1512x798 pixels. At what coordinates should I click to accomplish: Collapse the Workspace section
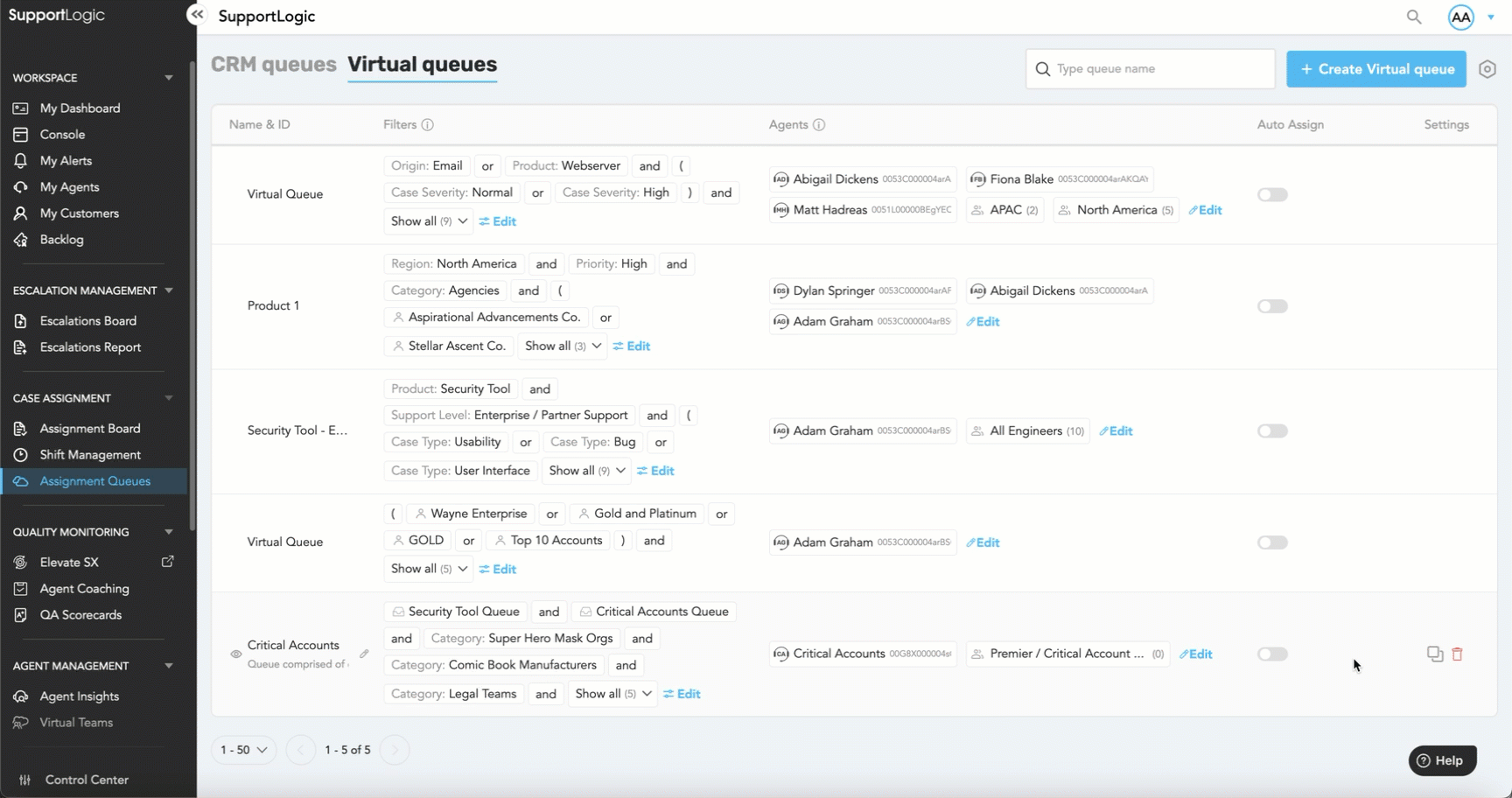[x=169, y=78]
